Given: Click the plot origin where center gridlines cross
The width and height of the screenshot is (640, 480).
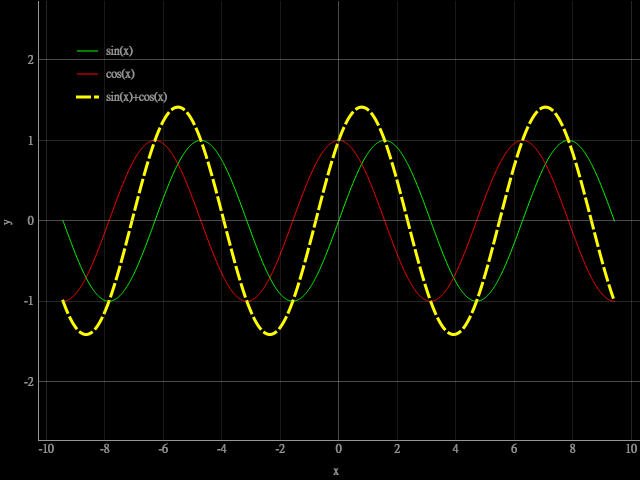Looking at the screenshot, I should 338,220.
